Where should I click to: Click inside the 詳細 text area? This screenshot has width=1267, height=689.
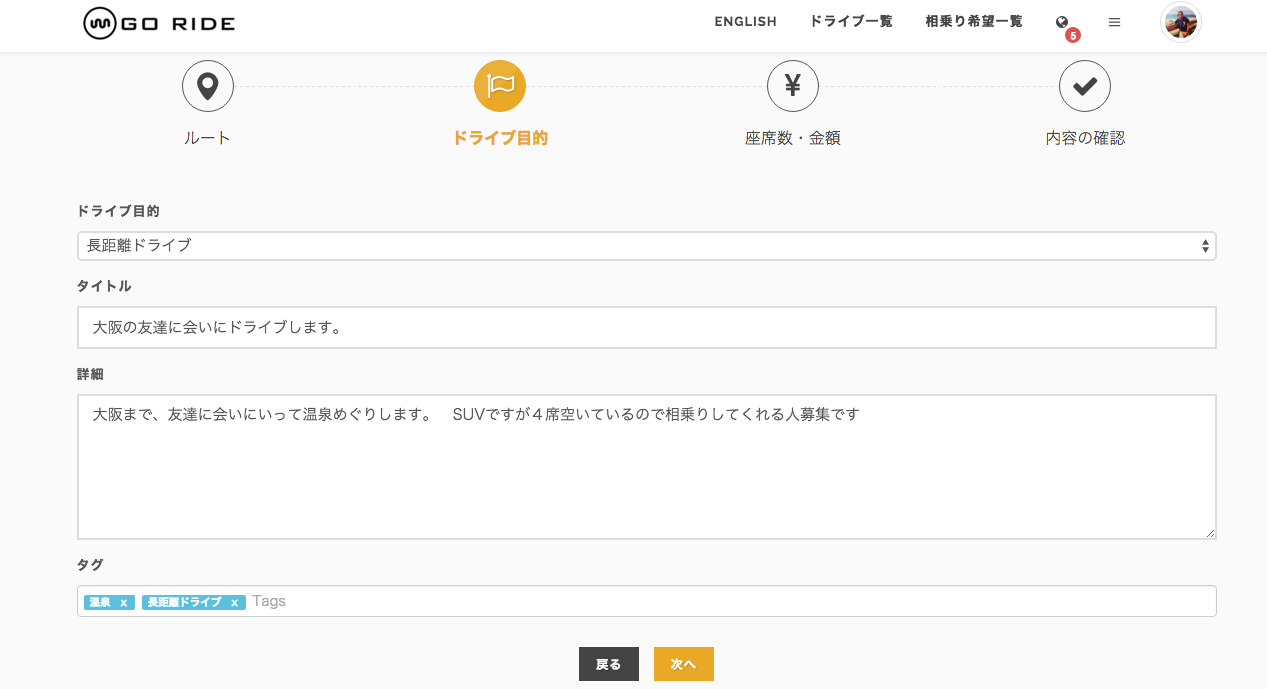point(646,467)
